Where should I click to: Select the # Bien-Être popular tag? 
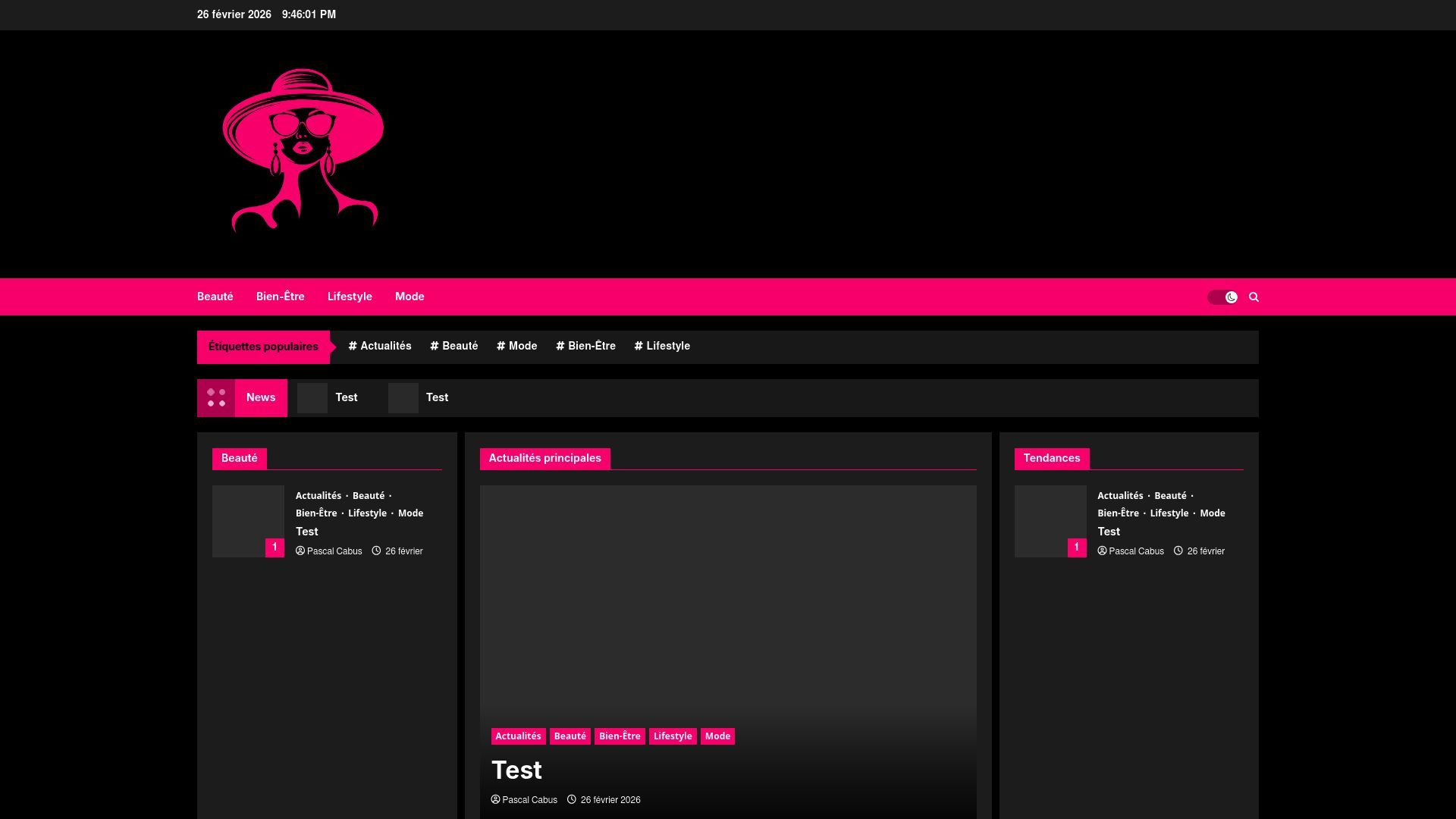(x=586, y=346)
